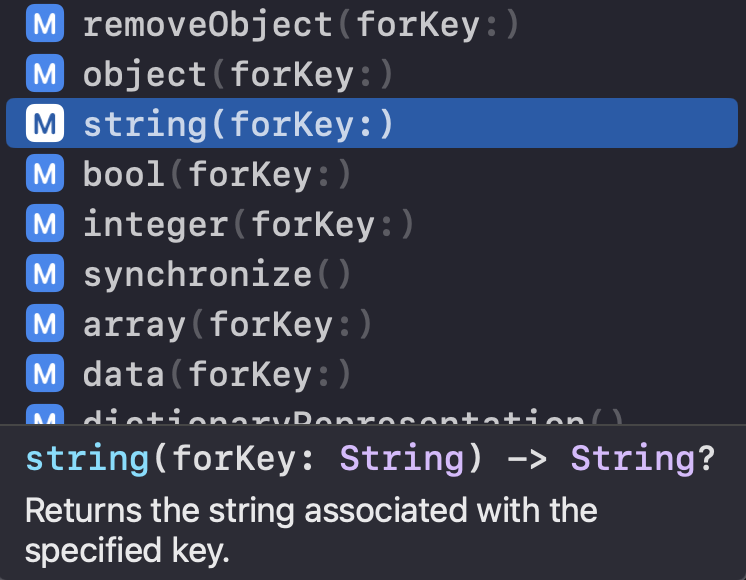Click the method badge next to array(forKey:)
Viewport: 746px width, 580px height.
click(x=45, y=323)
